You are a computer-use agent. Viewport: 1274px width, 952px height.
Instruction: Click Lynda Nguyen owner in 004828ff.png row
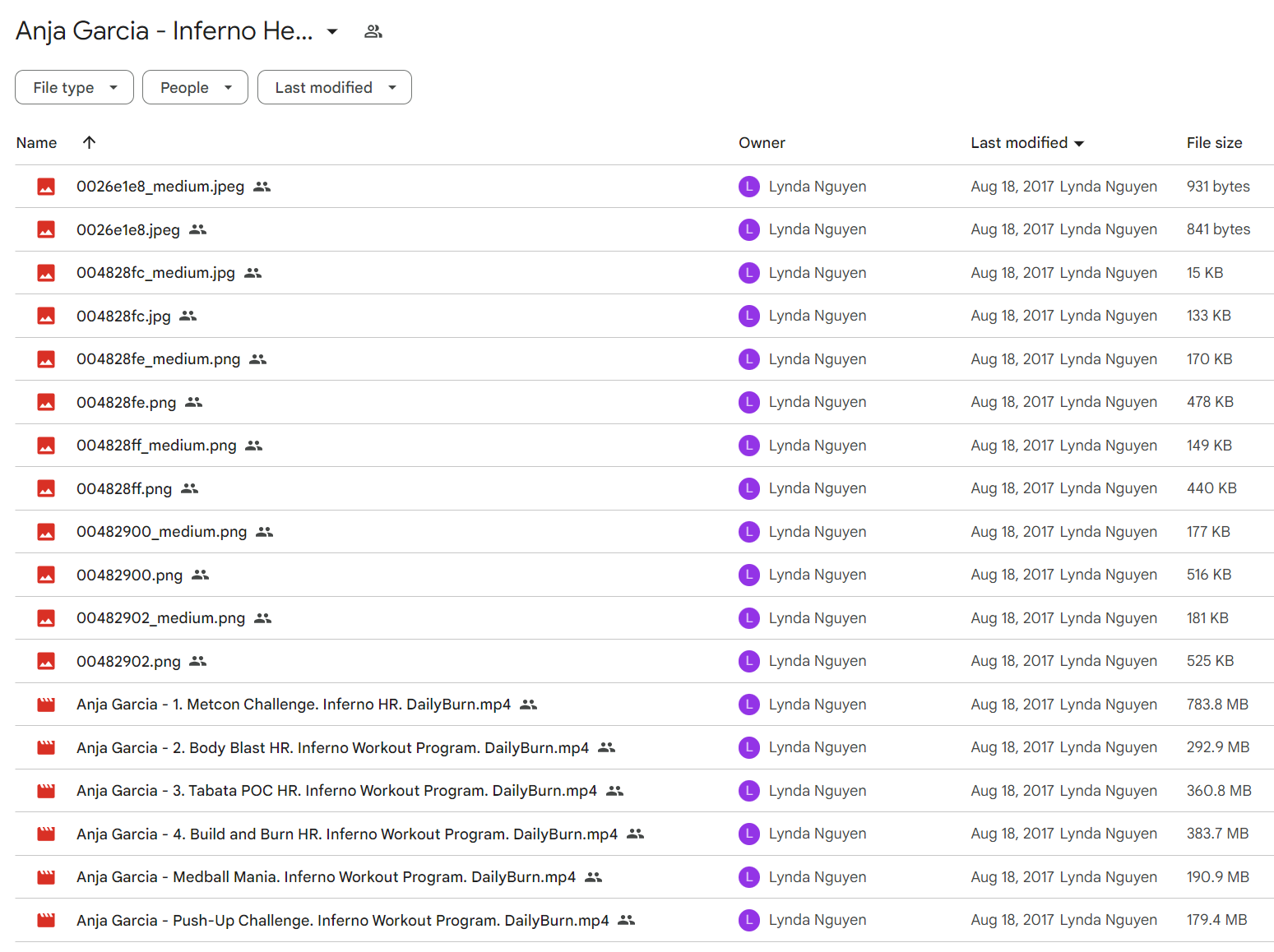point(818,488)
